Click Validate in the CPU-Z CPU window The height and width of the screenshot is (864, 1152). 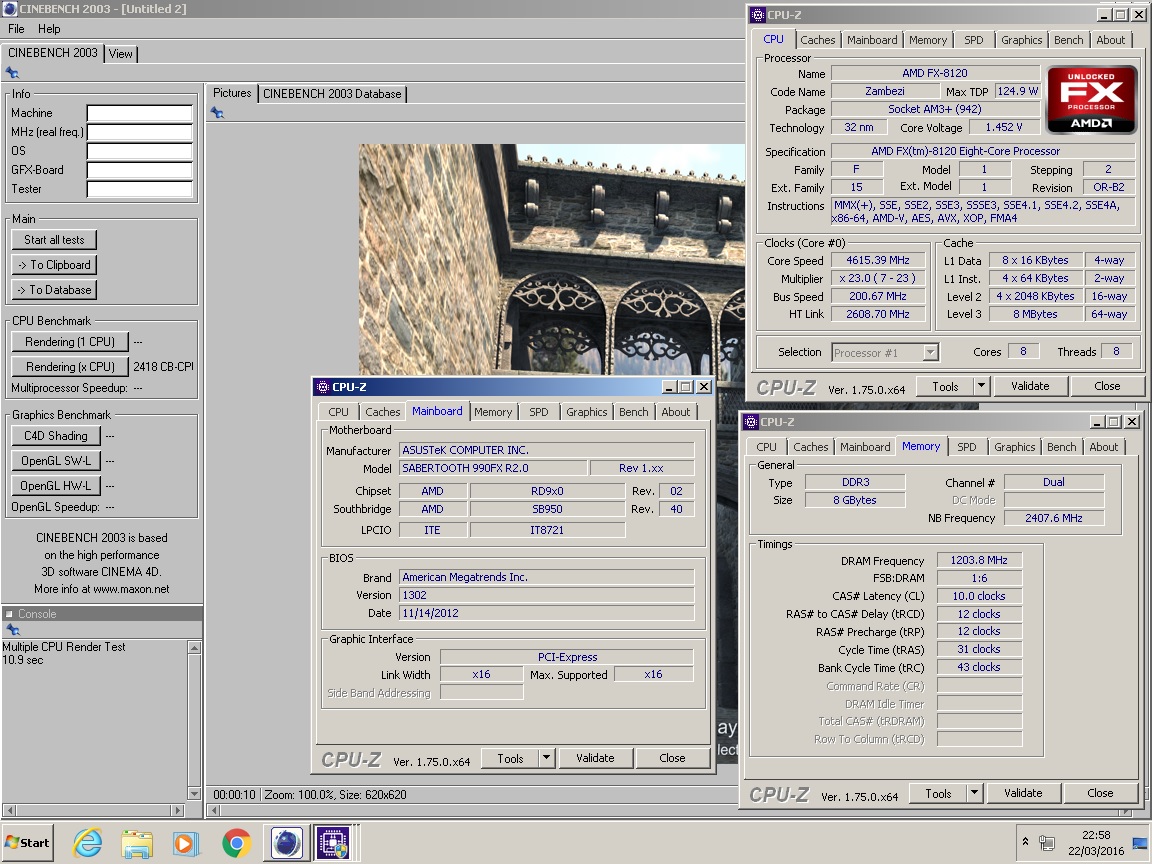[1029, 386]
